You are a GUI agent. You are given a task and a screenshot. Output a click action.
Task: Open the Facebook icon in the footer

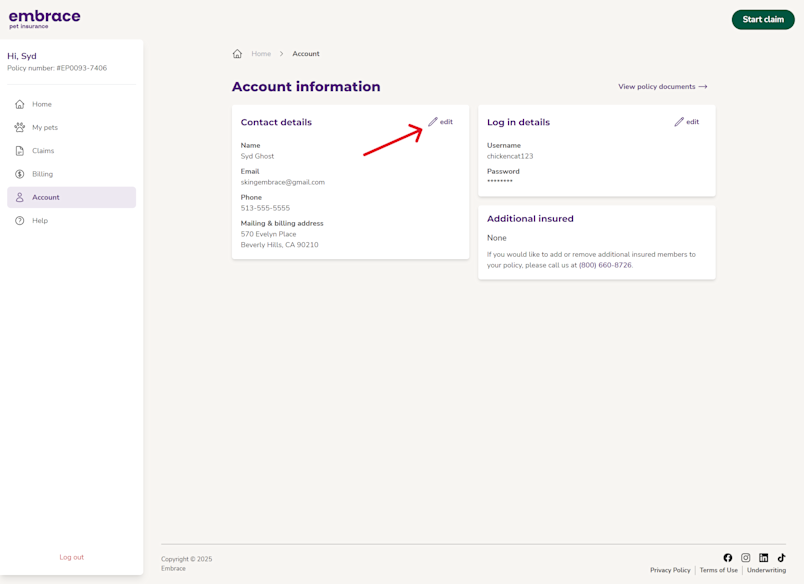tap(728, 557)
